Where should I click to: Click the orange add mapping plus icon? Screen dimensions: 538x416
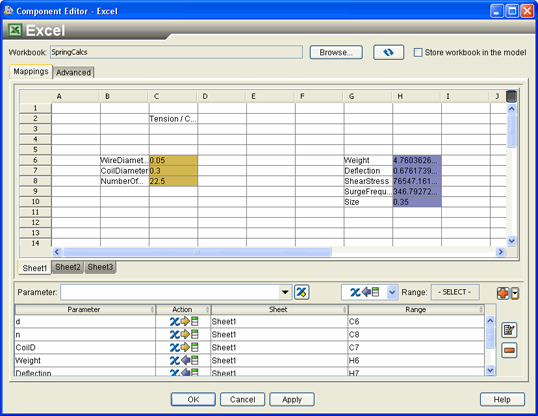pyautogui.click(x=503, y=293)
